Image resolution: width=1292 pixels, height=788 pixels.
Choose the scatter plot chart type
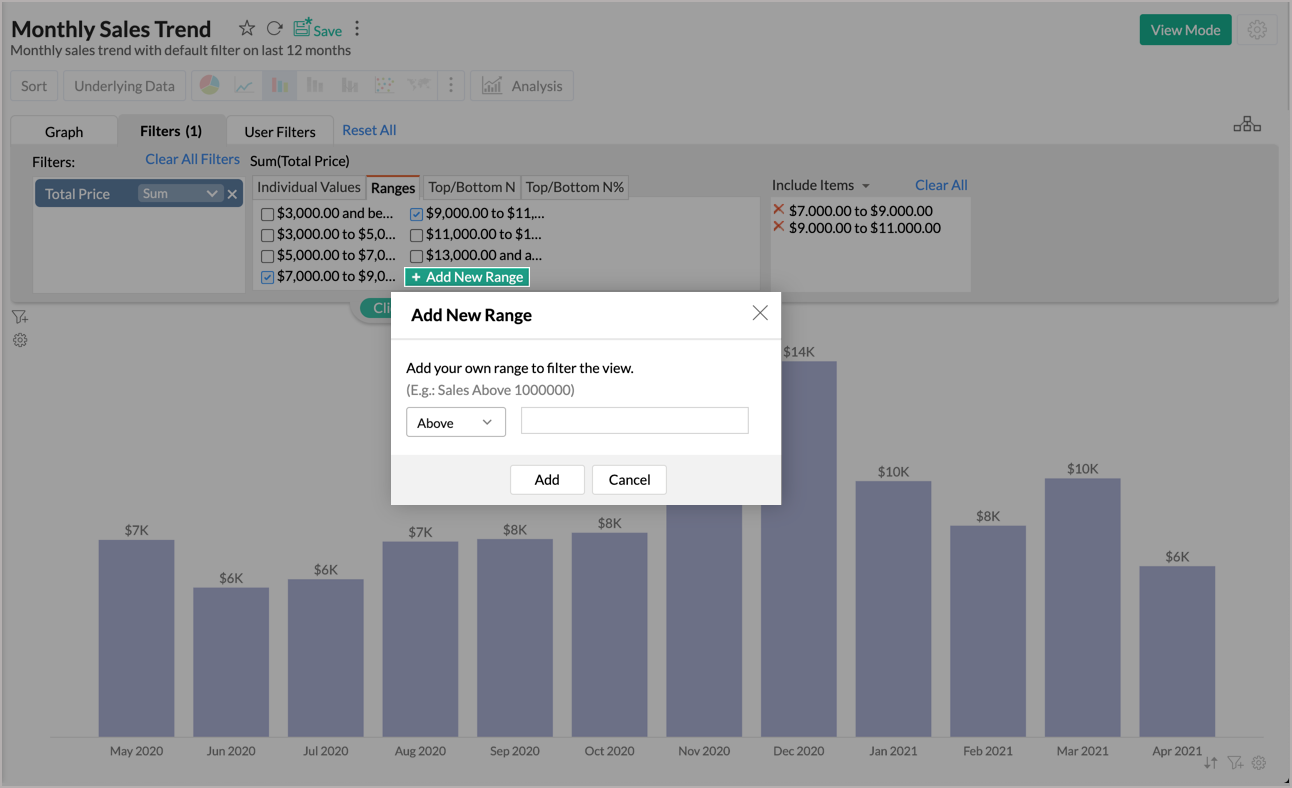[x=384, y=85]
